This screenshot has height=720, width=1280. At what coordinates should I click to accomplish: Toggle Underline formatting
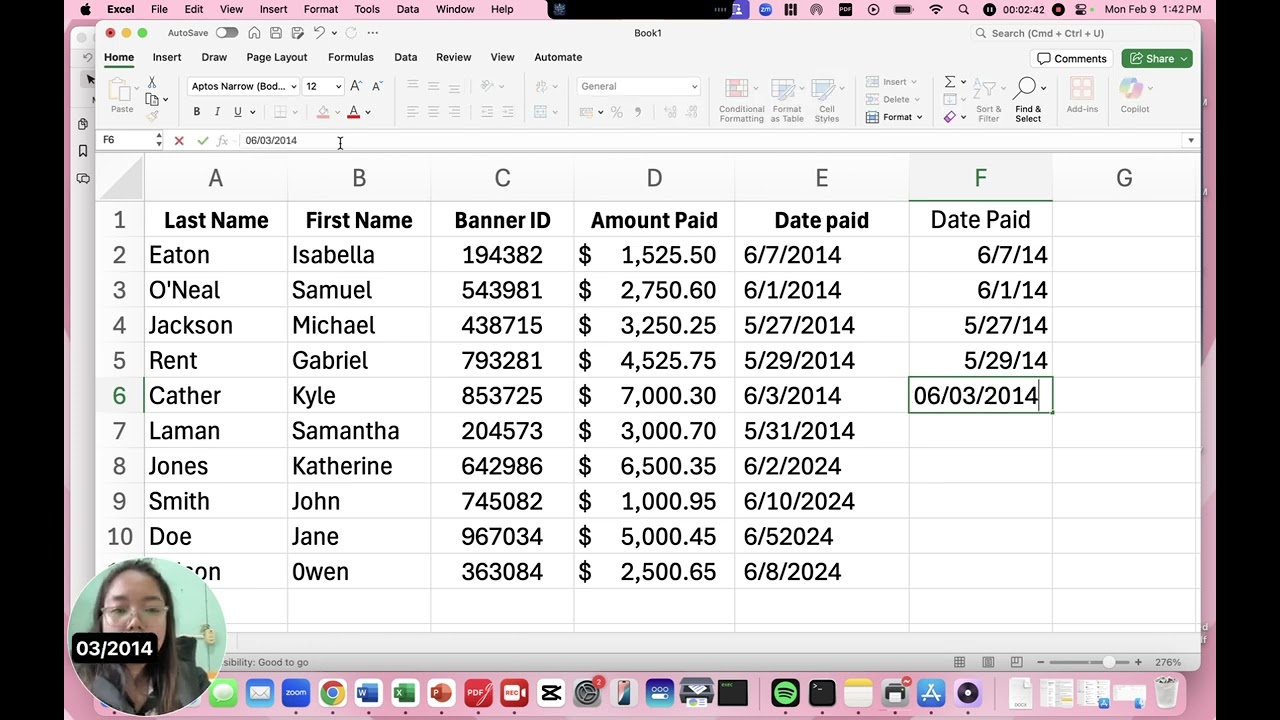[x=237, y=112]
